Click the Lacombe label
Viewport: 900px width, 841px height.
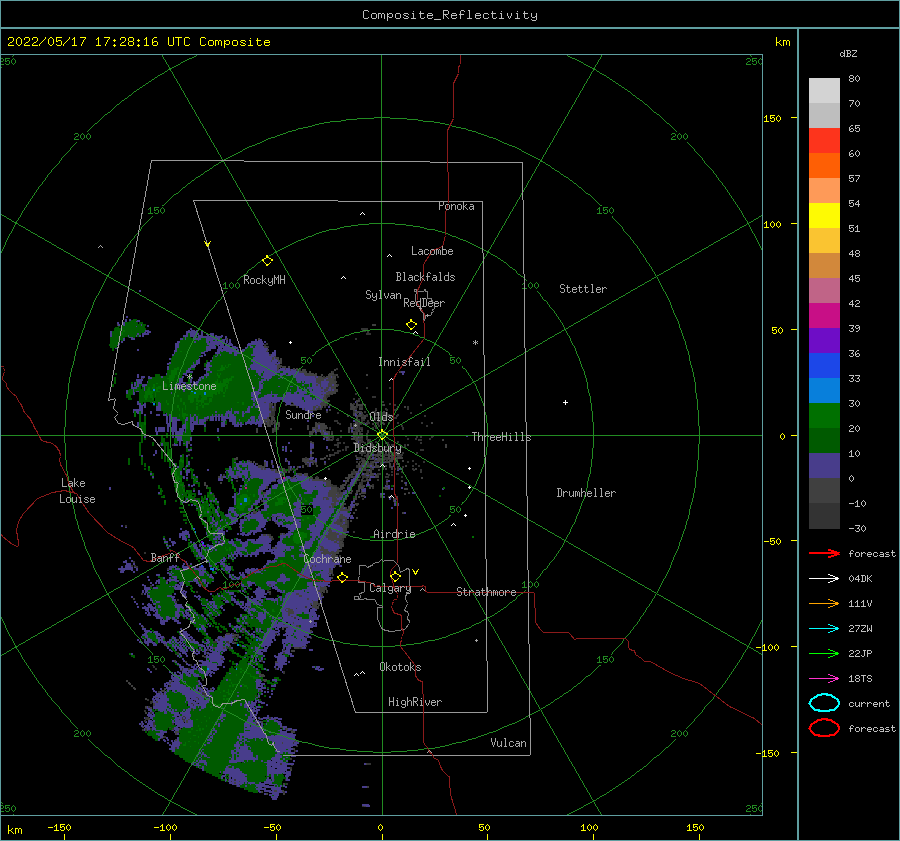click(x=432, y=251)
